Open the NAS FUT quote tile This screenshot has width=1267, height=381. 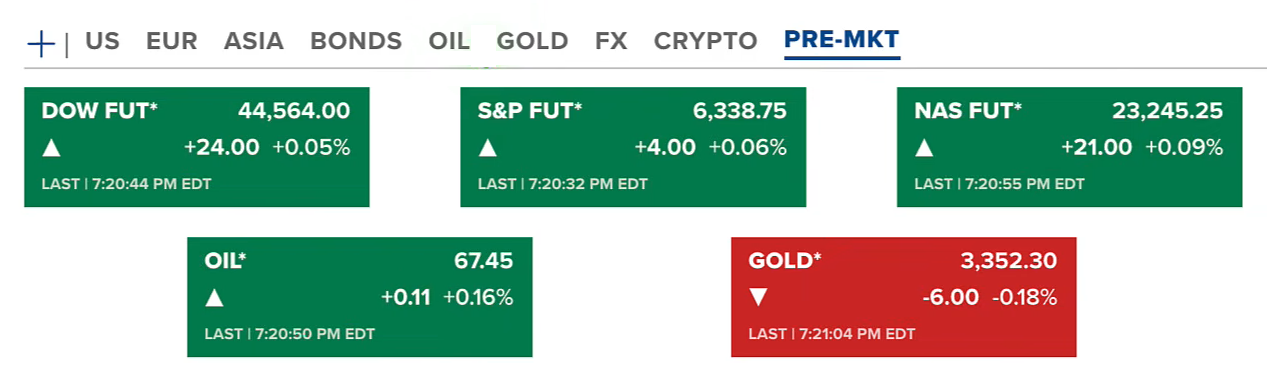(x=1069, y=147)
